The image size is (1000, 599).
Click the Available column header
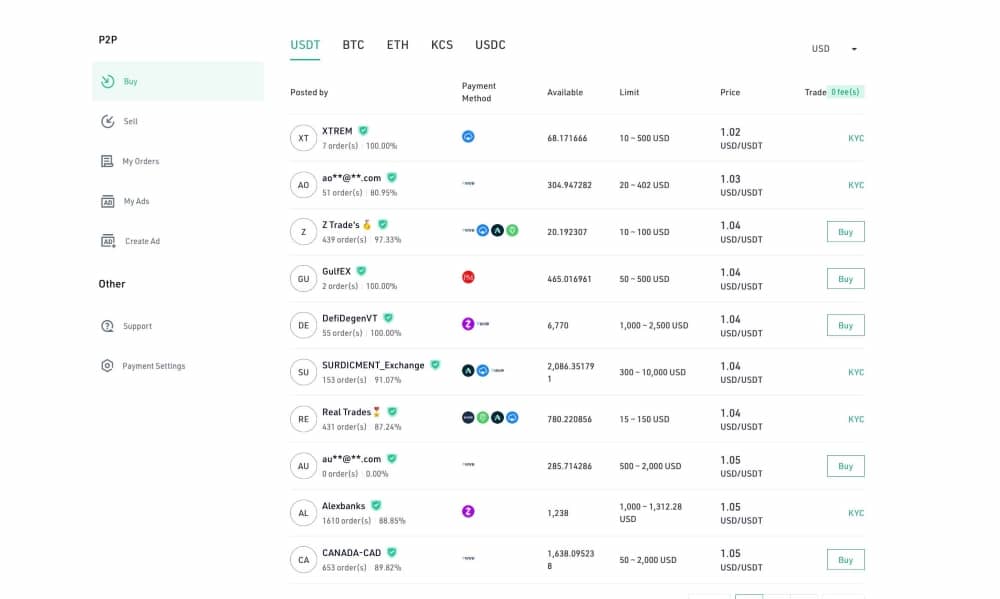[565, 92]
